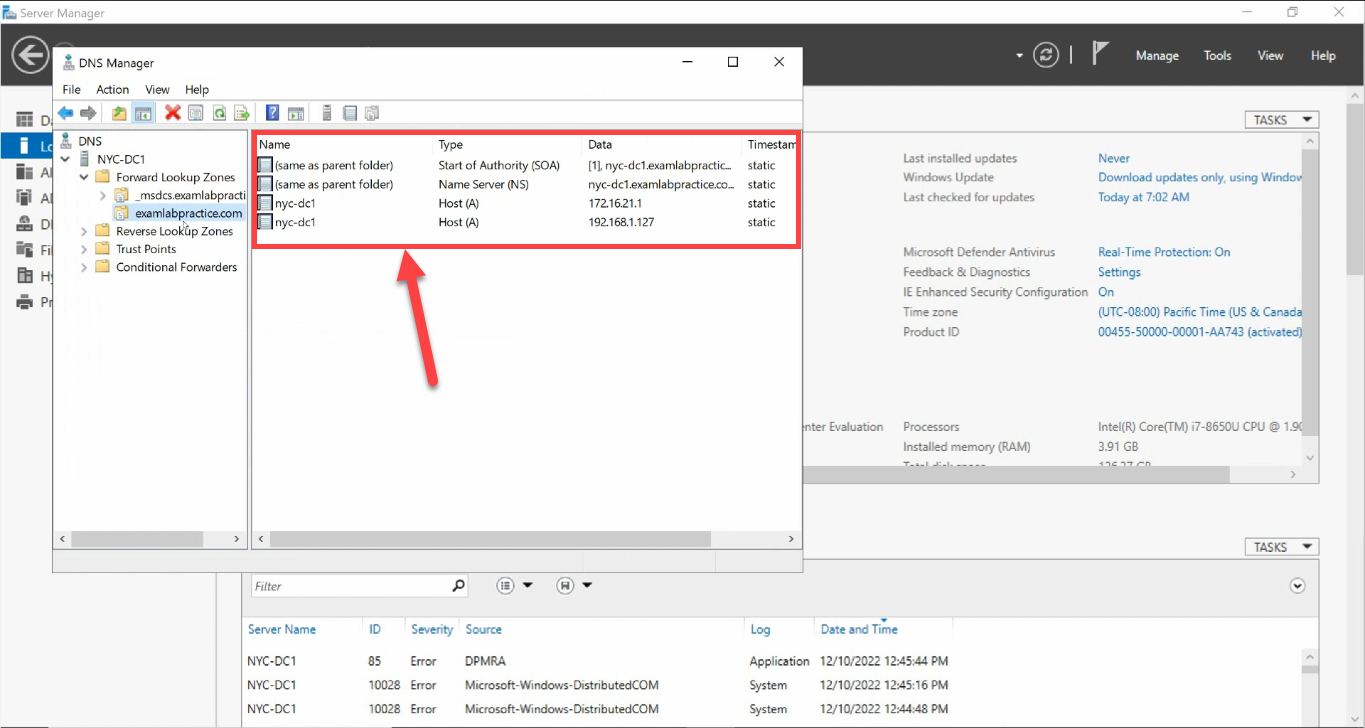Expand the Trust Points node

tap(85, 249)
